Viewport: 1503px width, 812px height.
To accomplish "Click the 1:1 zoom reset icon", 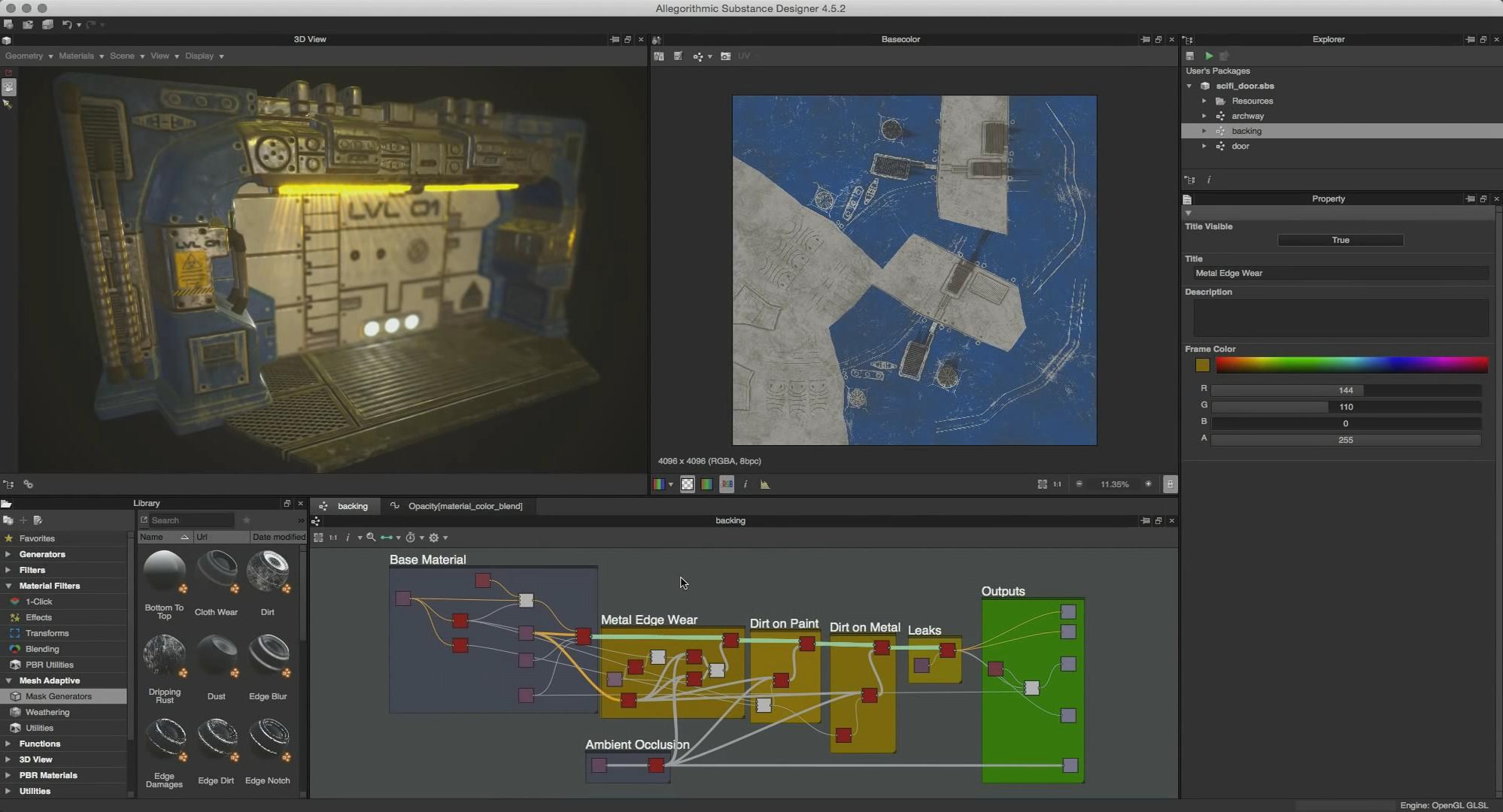I will (x=1057, y=485).
